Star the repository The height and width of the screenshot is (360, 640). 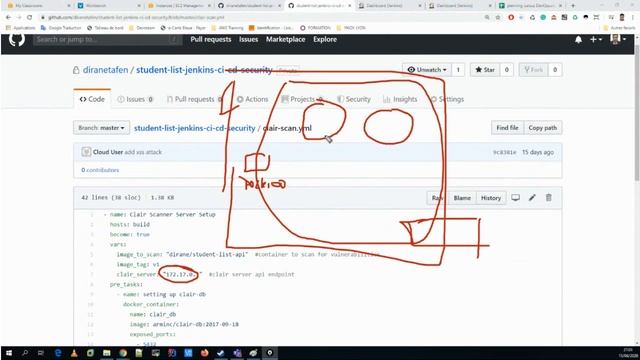point(485,70)
